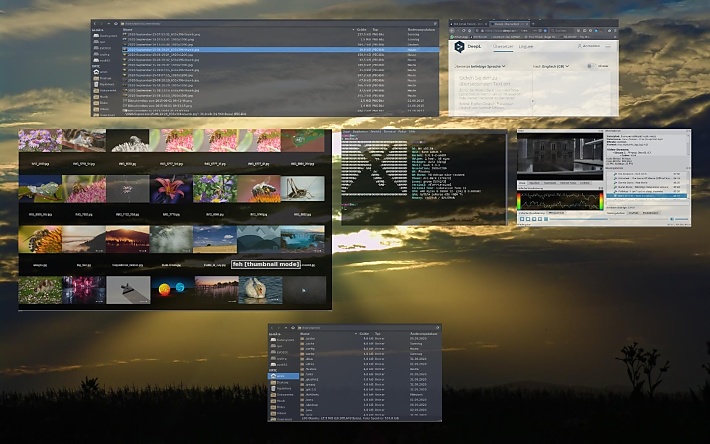Click the browser reload icon
Image resolution: width=710 pixels, height=444 pixels.
466,31
